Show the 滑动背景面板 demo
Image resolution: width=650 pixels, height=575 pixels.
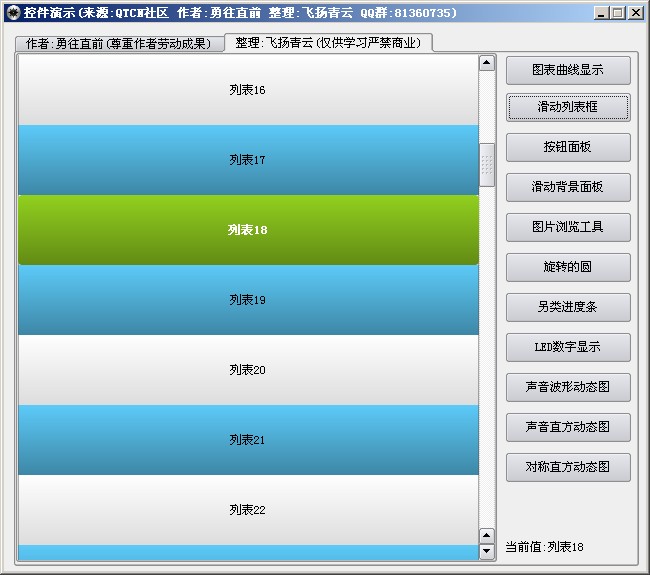pyautogui.click(x=568, y=187)
